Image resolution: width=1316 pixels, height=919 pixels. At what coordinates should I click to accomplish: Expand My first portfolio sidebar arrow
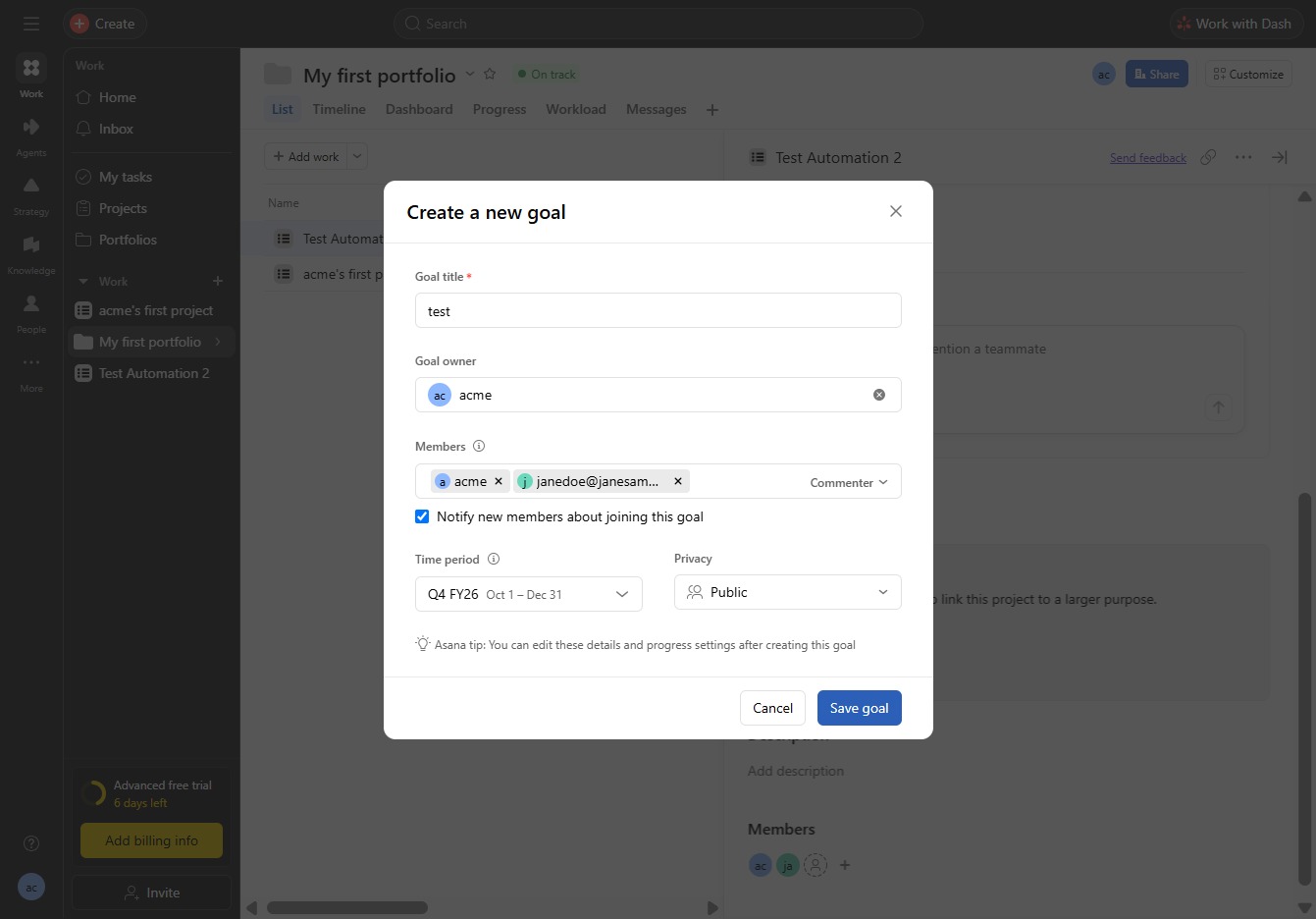(x=218, y=342)
